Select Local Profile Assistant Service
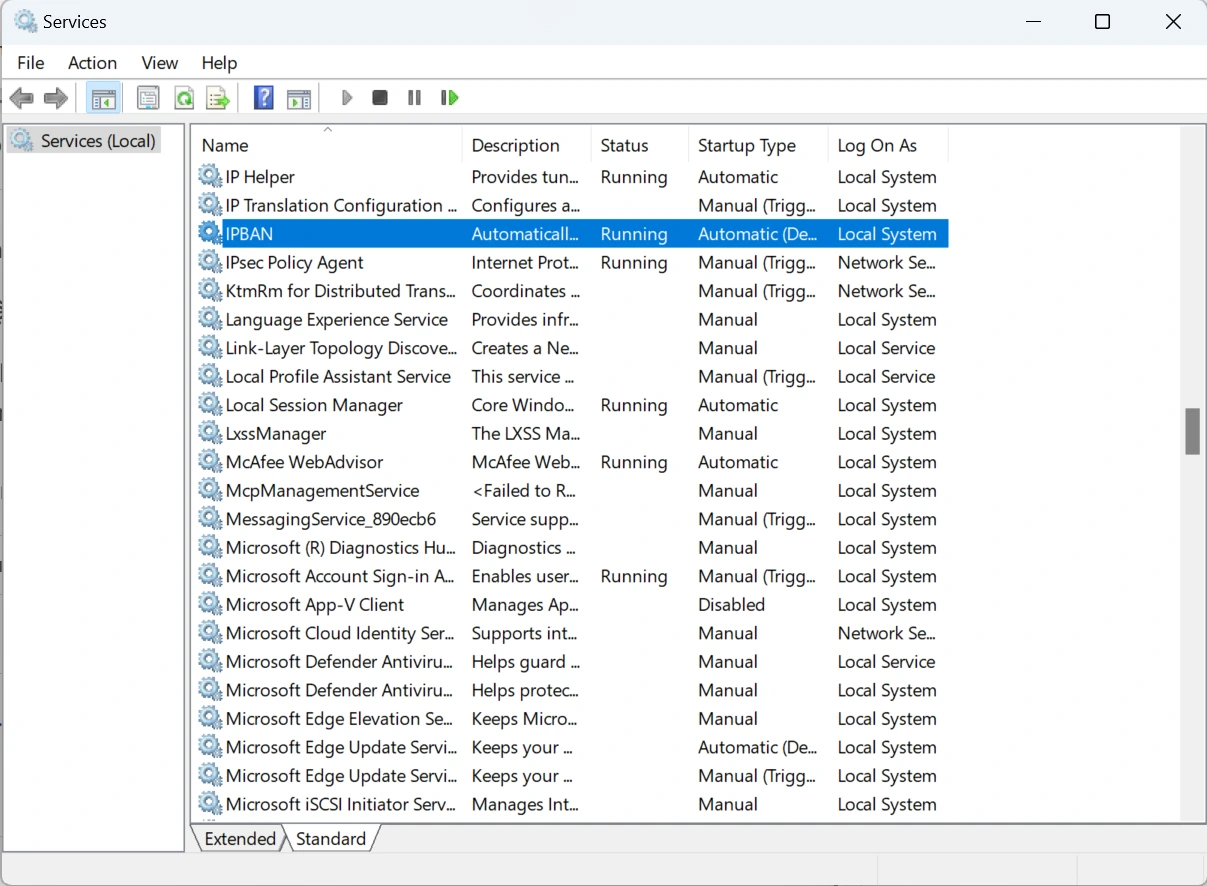Screen dimensions: 1207x886 [338, 377]
